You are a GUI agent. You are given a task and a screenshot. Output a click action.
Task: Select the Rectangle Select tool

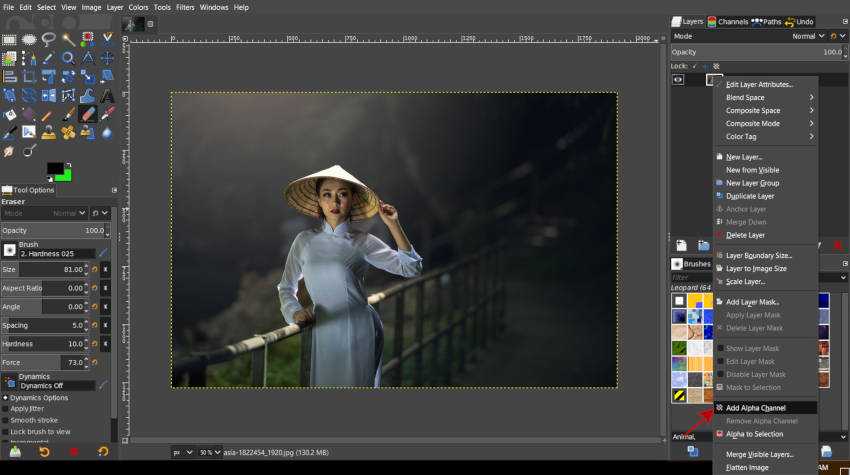pyautogui.click(x=9, y=40)
